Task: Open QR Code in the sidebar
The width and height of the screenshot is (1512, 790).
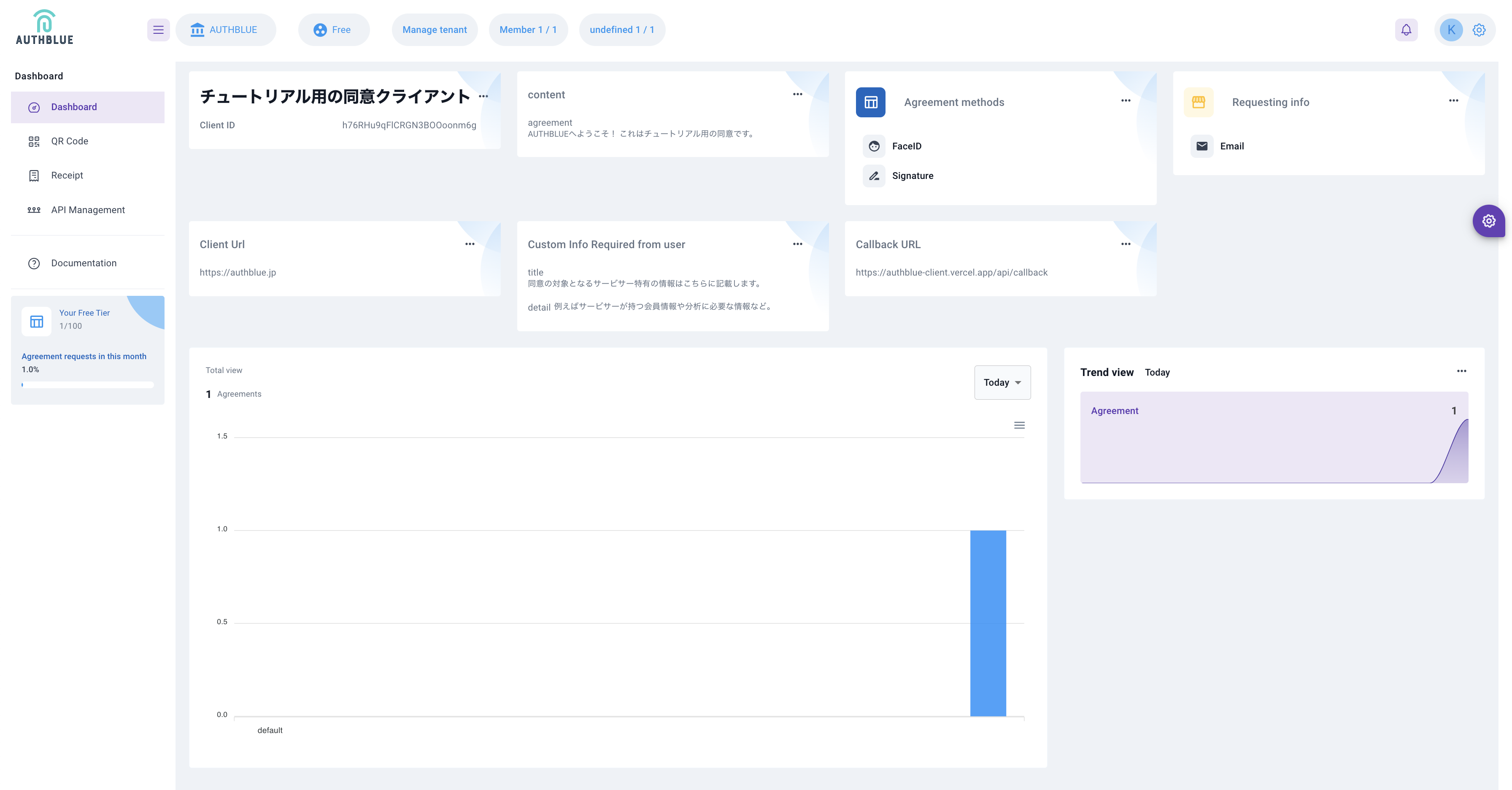Action: pyautogui.click(x=87, y=141)
